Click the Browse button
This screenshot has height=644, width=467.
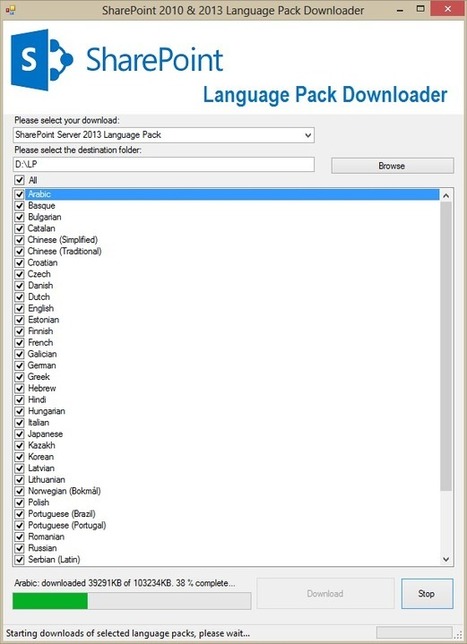pyautogui.click(x=392, y=166)
